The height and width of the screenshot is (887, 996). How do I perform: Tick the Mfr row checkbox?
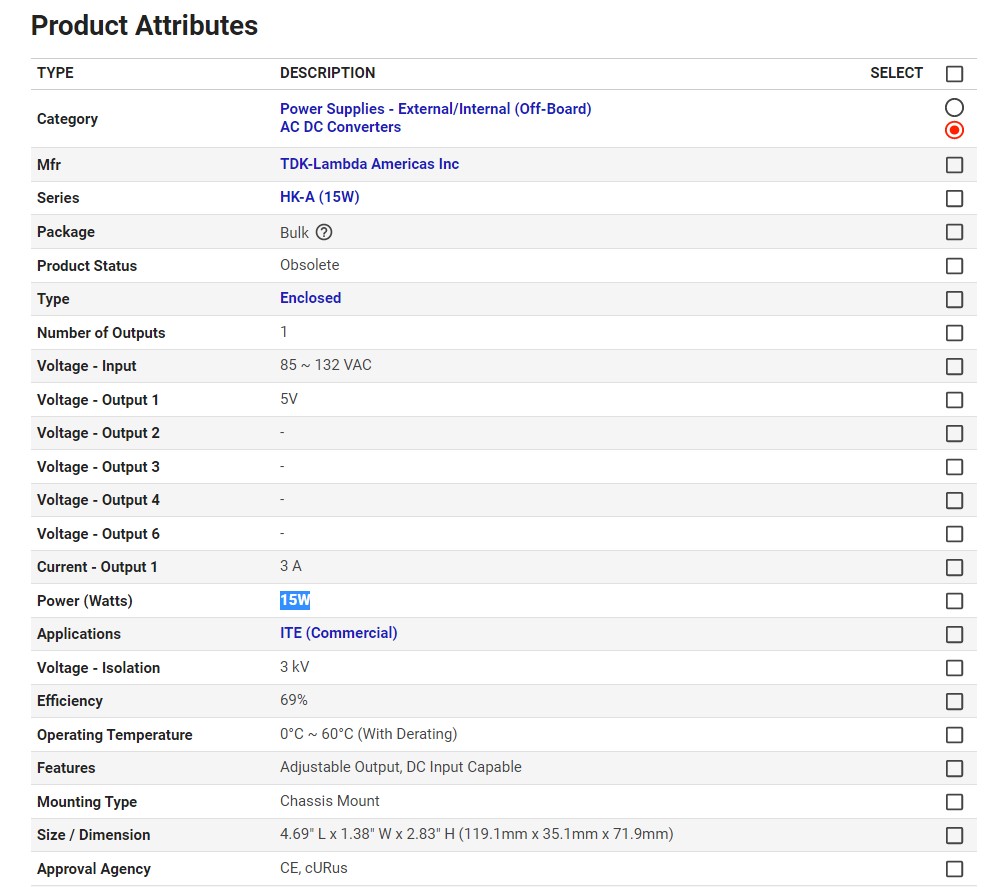click(x=954, y=165)
